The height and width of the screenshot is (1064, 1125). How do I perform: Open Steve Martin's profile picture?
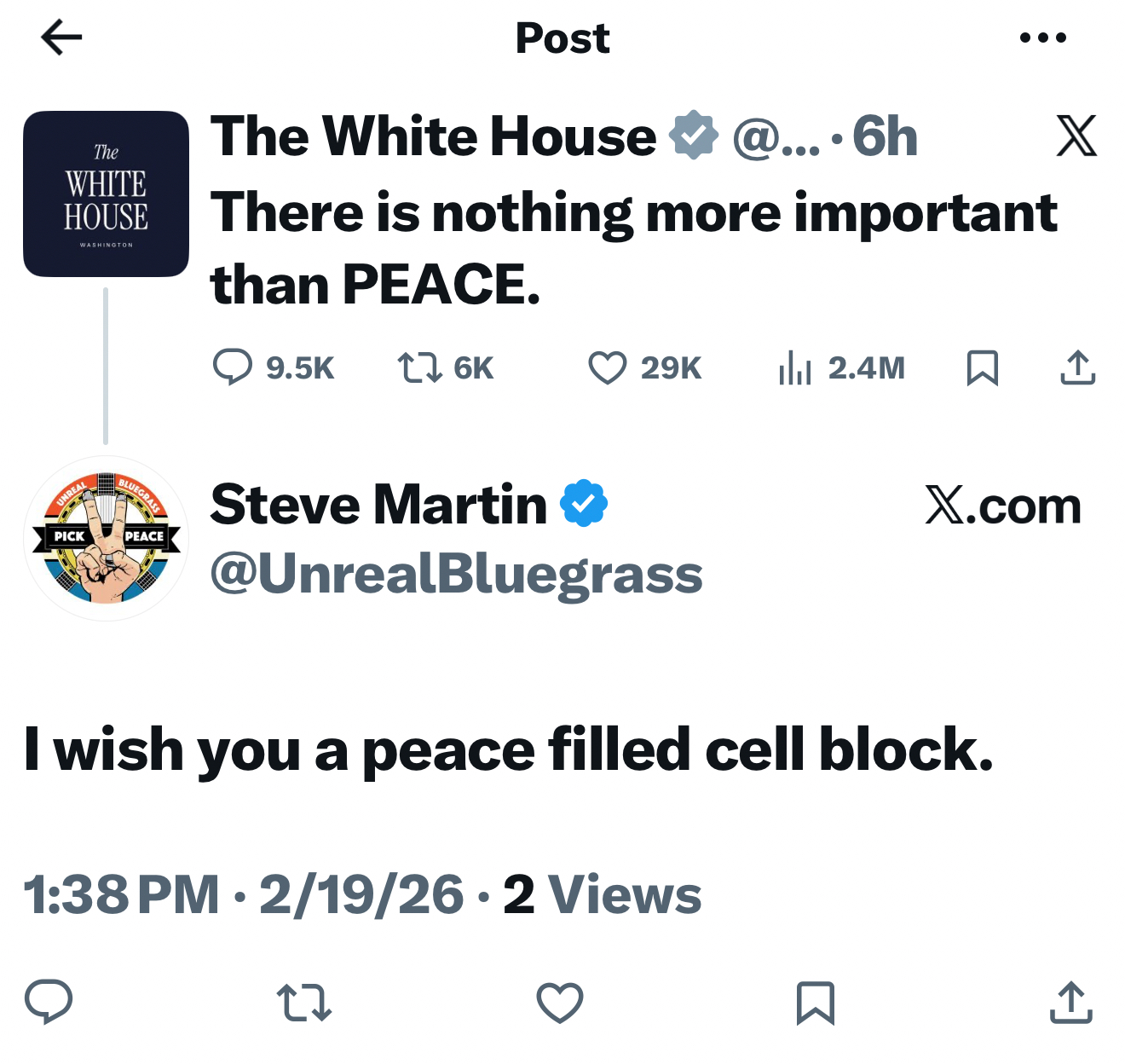(x=106, y=538)
